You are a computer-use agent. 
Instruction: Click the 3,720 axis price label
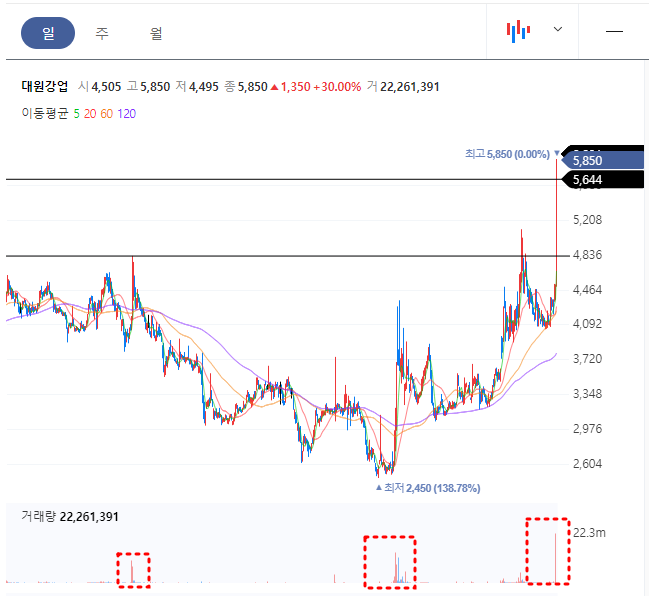point(587,359)
